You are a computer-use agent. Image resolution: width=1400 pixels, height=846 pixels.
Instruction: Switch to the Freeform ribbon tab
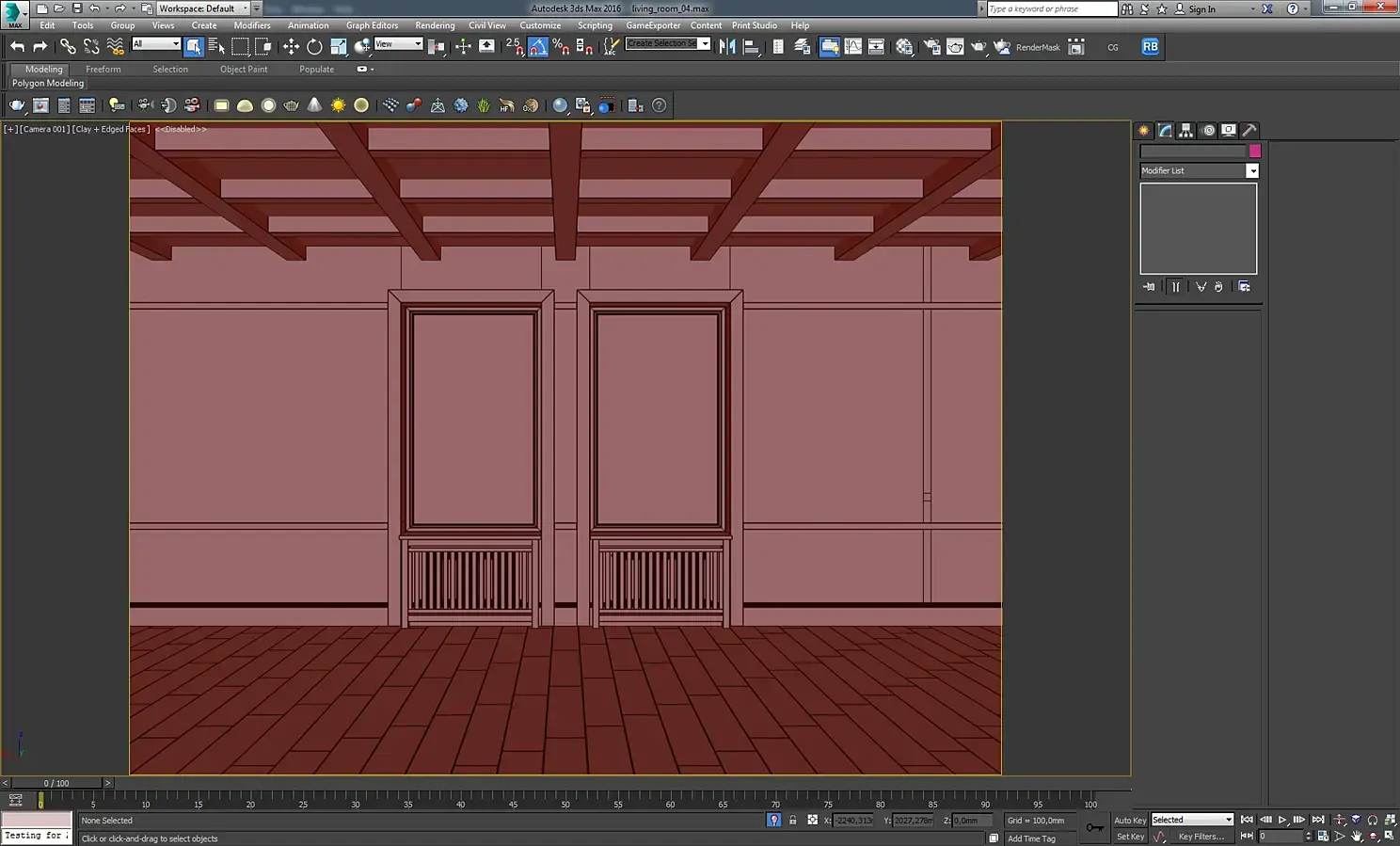tap(103, 69)
